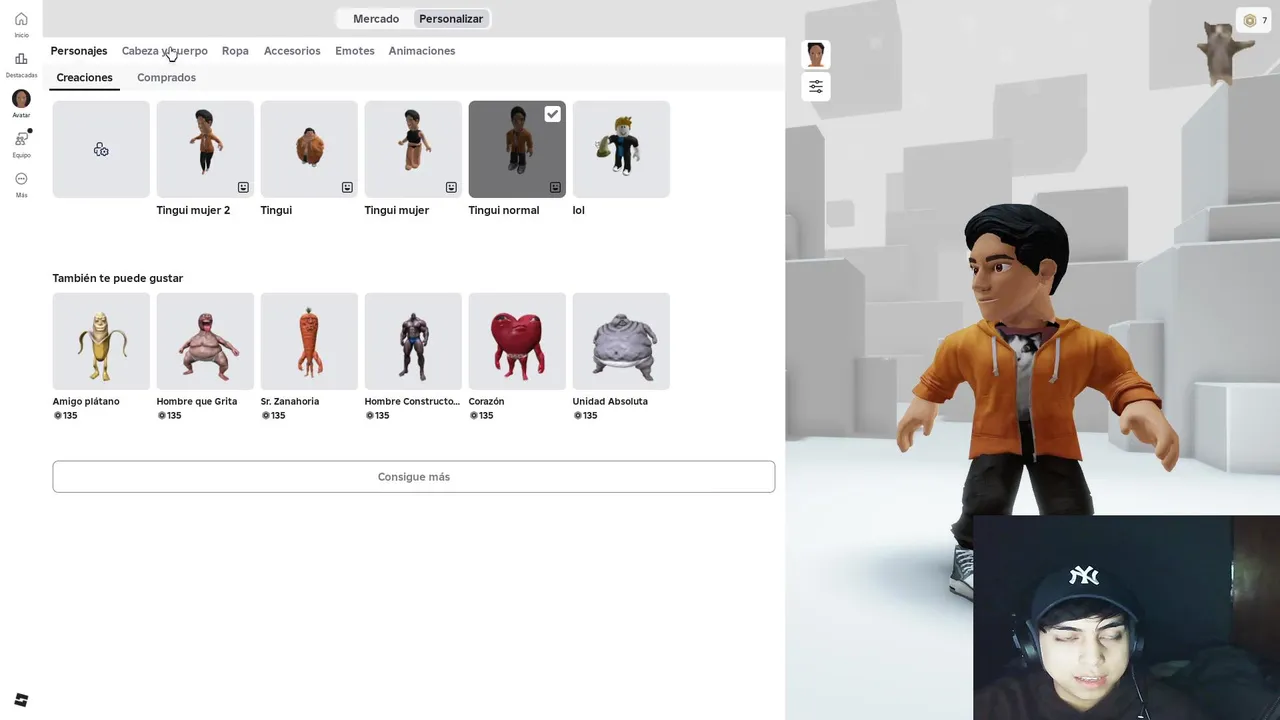
Task: Click the avatar portrait view icon
Action: pyautogui.click(x=816, y=54)
